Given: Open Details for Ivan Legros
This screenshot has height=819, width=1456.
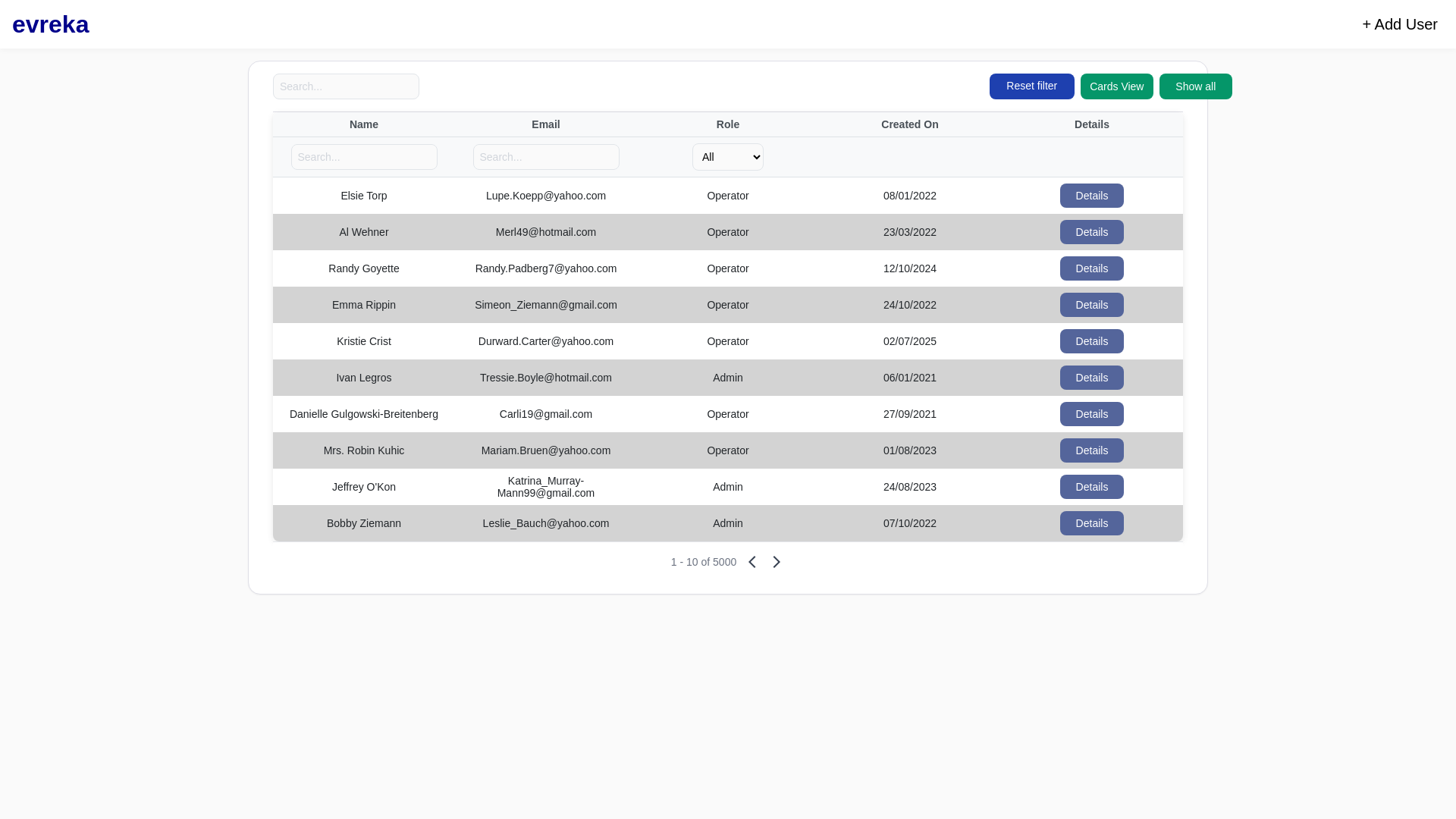Looking at the screenshot, I should [x=1091, y=378].
